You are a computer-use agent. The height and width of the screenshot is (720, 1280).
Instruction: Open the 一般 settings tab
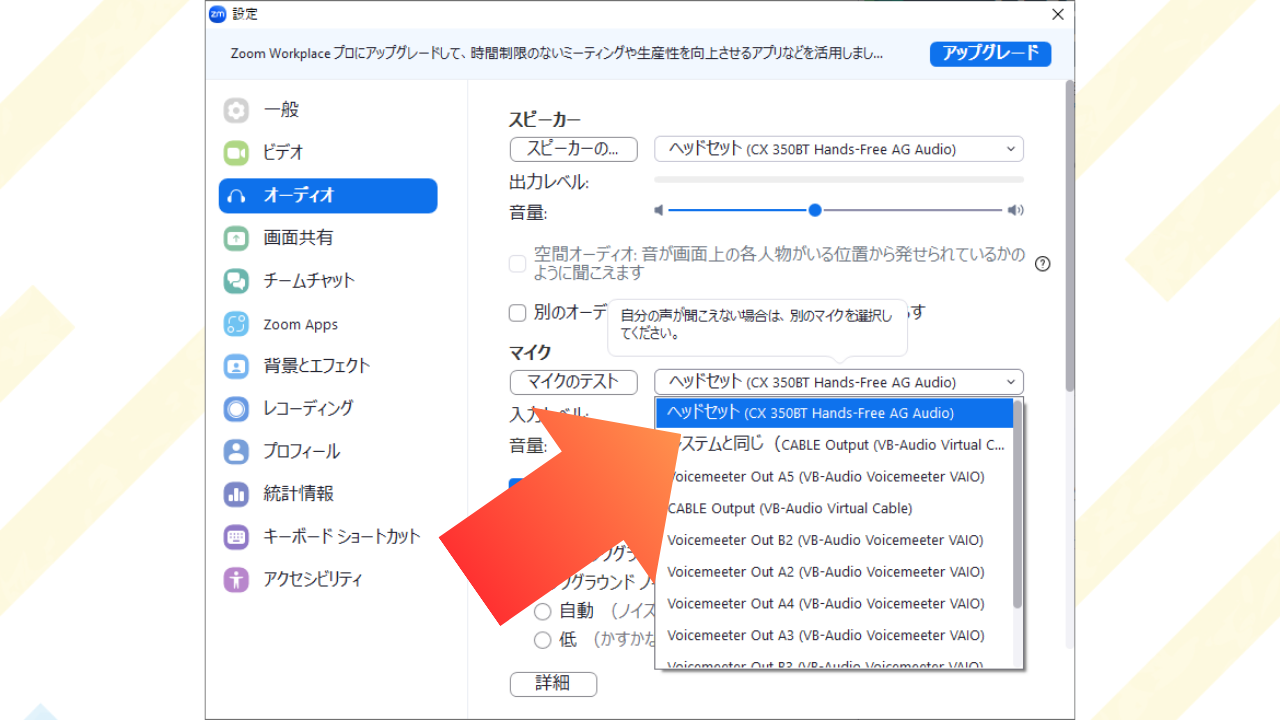(x=328, y=111)
